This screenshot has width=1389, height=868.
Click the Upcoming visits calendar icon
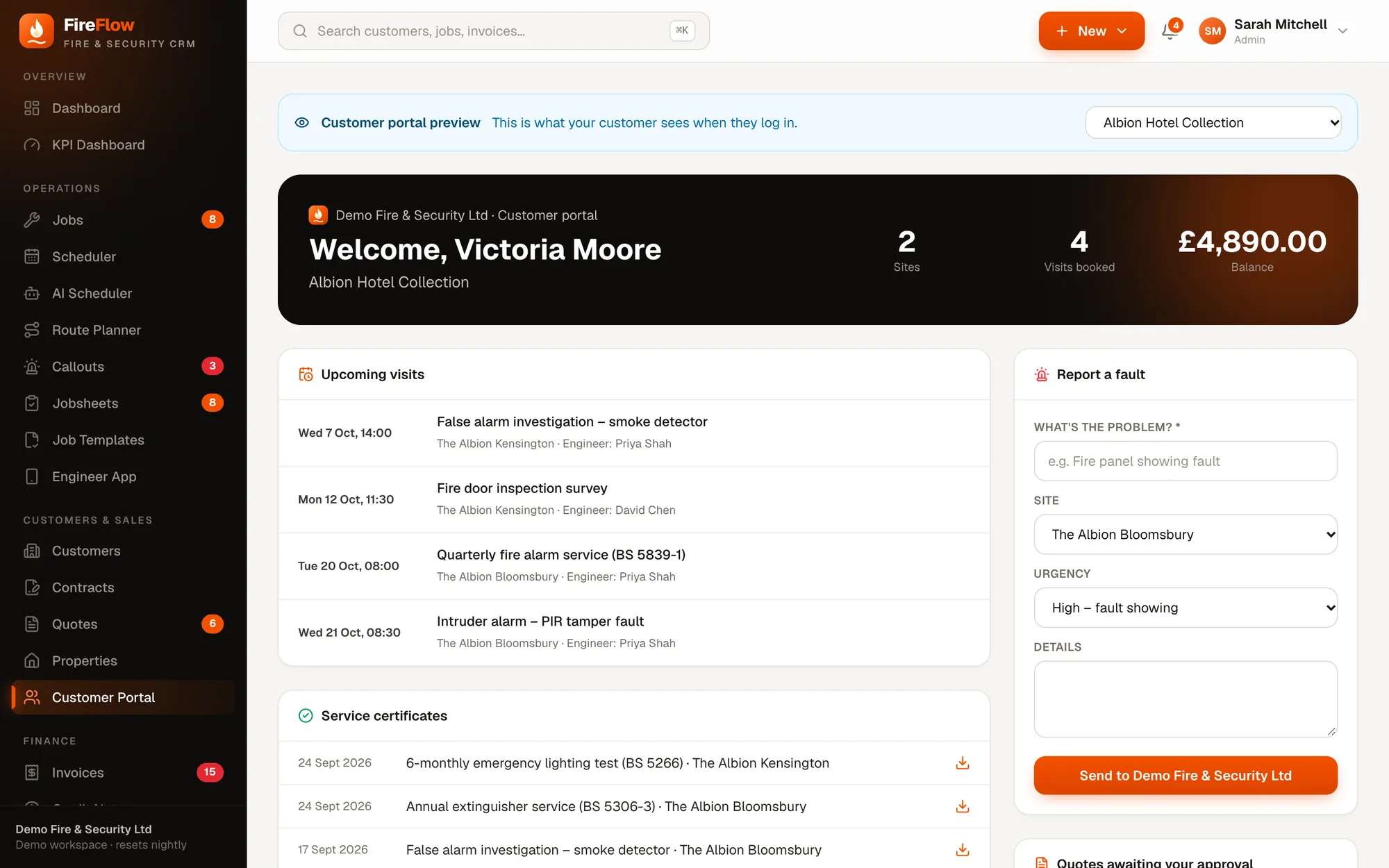[x=306, y=374]
